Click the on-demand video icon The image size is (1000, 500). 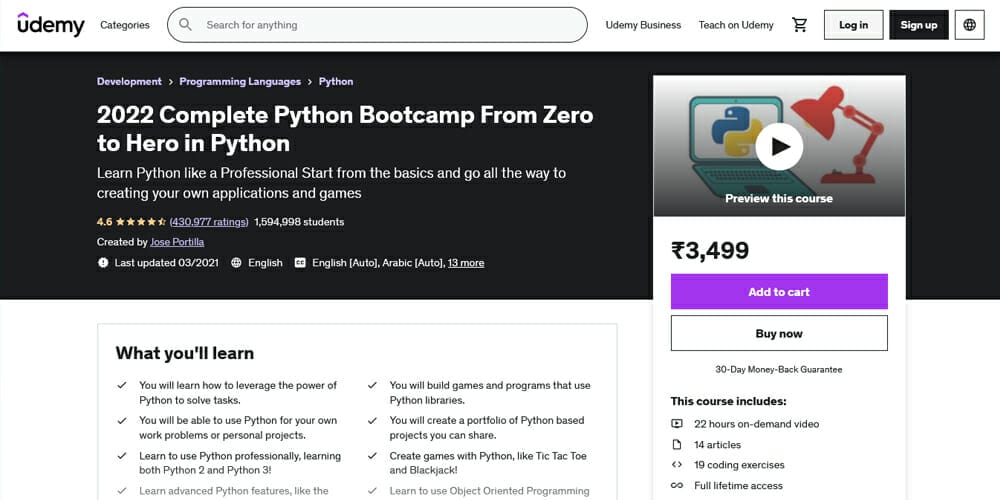tap(677, 424)
